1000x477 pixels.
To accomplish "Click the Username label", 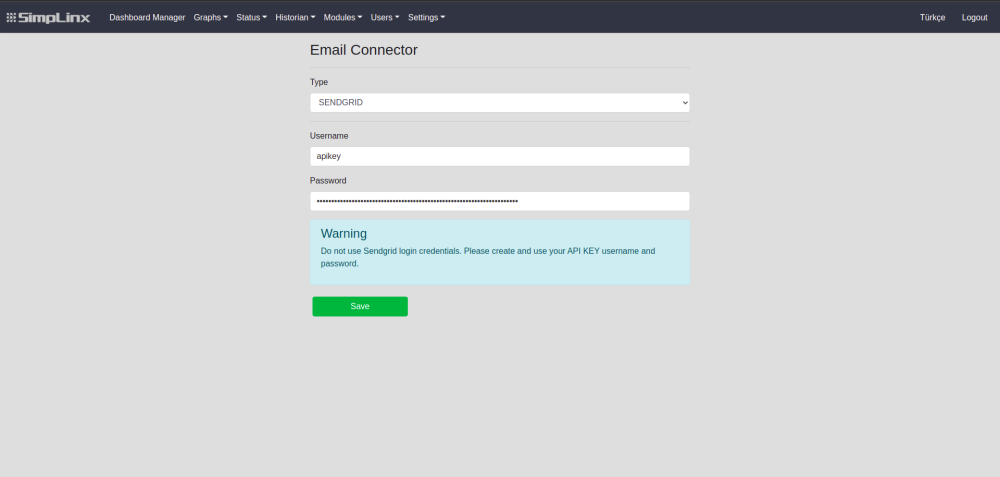I will pos(329,135).
